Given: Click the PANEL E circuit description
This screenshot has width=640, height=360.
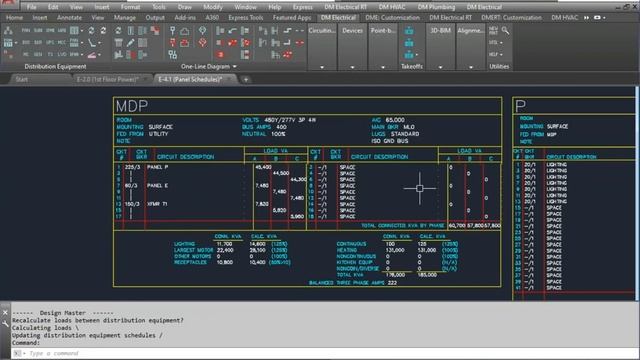Looking at the screenshot, I should tap(158, 185).
